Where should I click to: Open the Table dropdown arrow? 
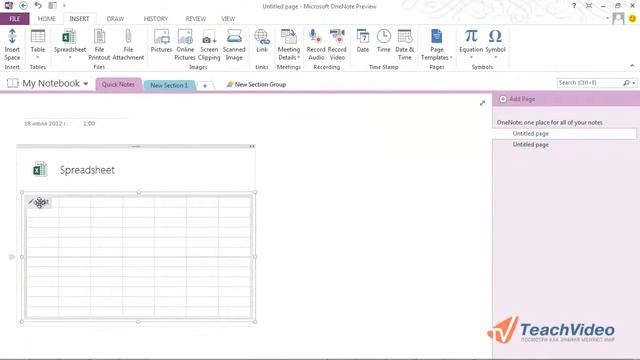click(38, 57)
